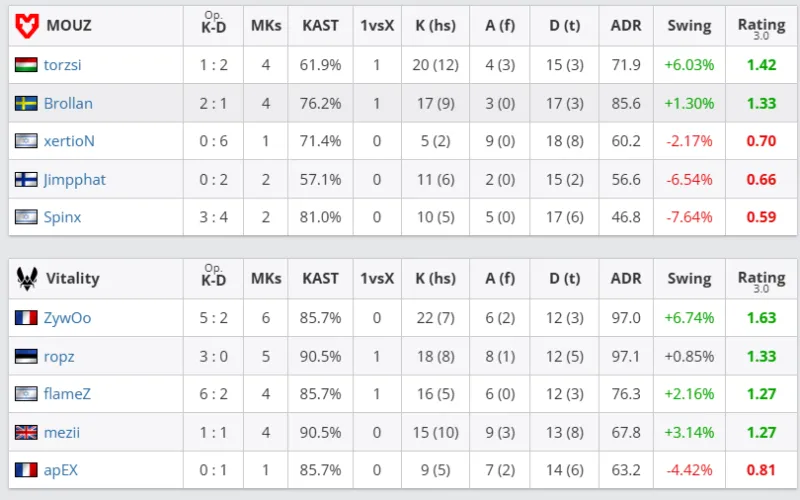Open ZywOo player profile link

(68, 318)
